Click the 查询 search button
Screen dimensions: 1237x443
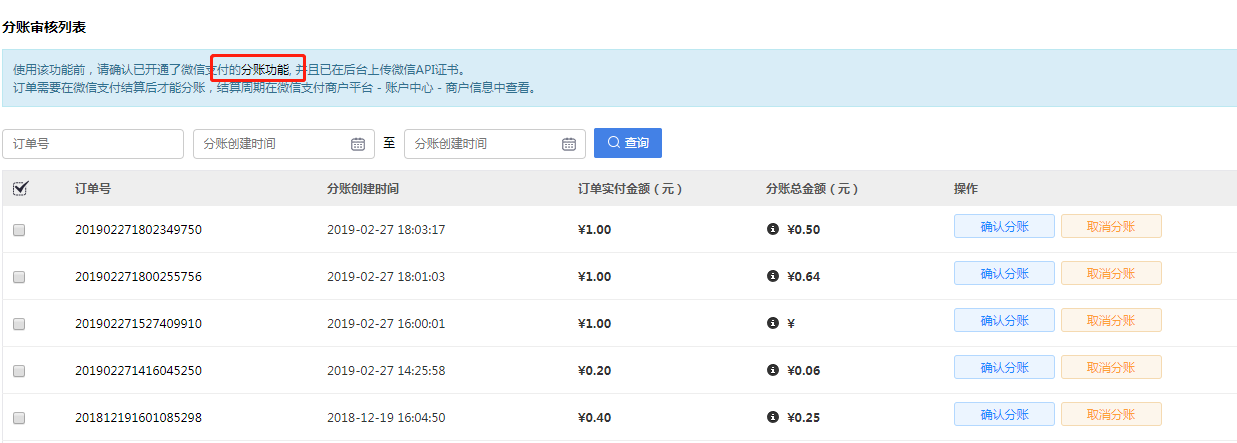click(x=627, y=143)
